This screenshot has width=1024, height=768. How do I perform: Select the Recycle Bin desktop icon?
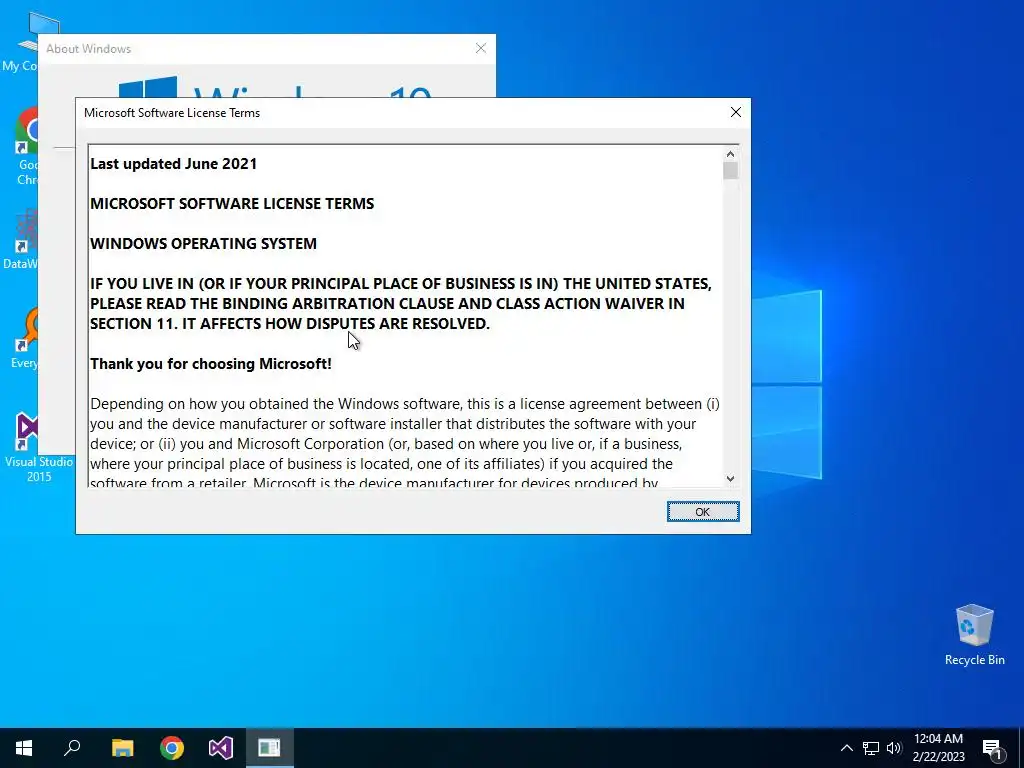[974, 635]
